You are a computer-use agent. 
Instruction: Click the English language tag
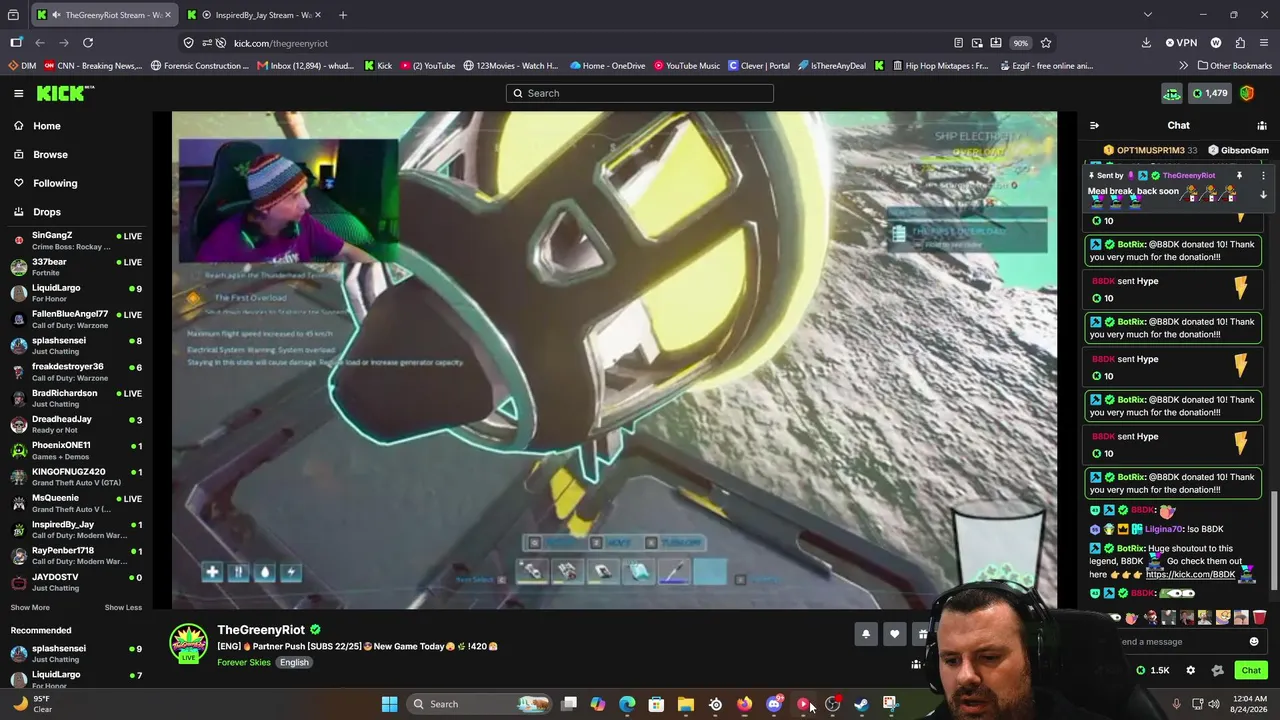294,662
